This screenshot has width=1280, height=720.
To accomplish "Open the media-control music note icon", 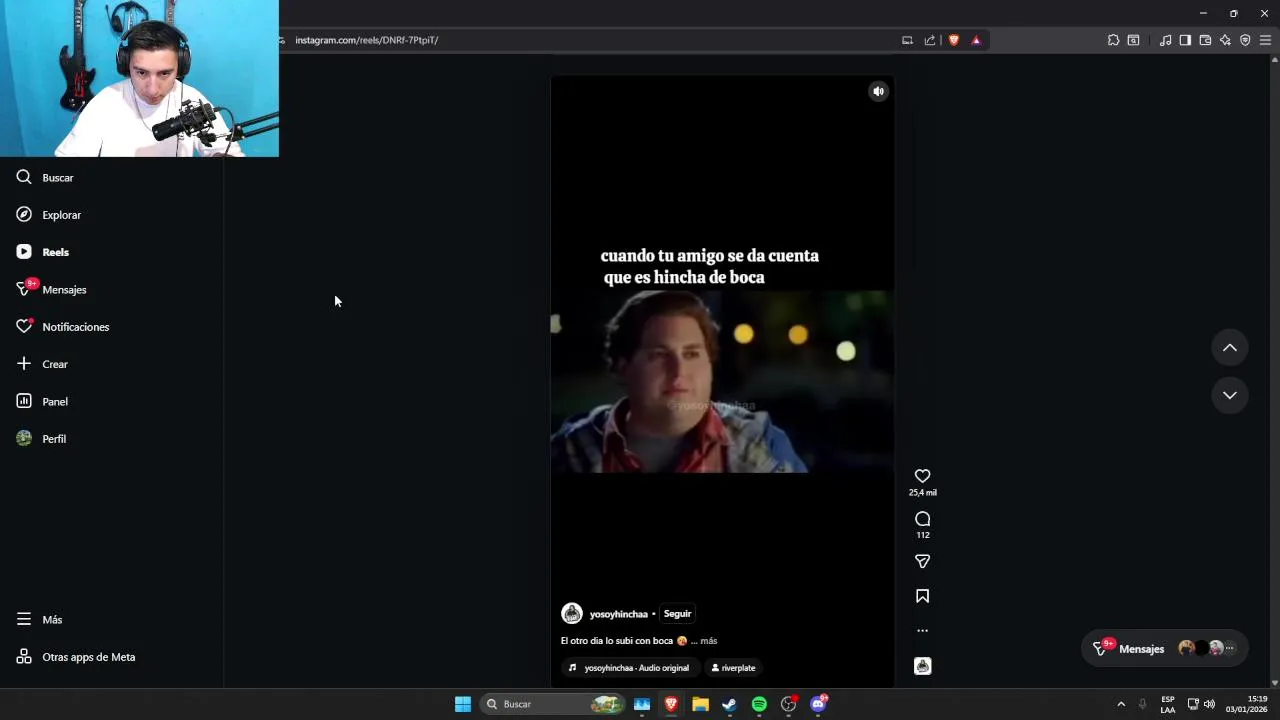I will (1165, 40).
